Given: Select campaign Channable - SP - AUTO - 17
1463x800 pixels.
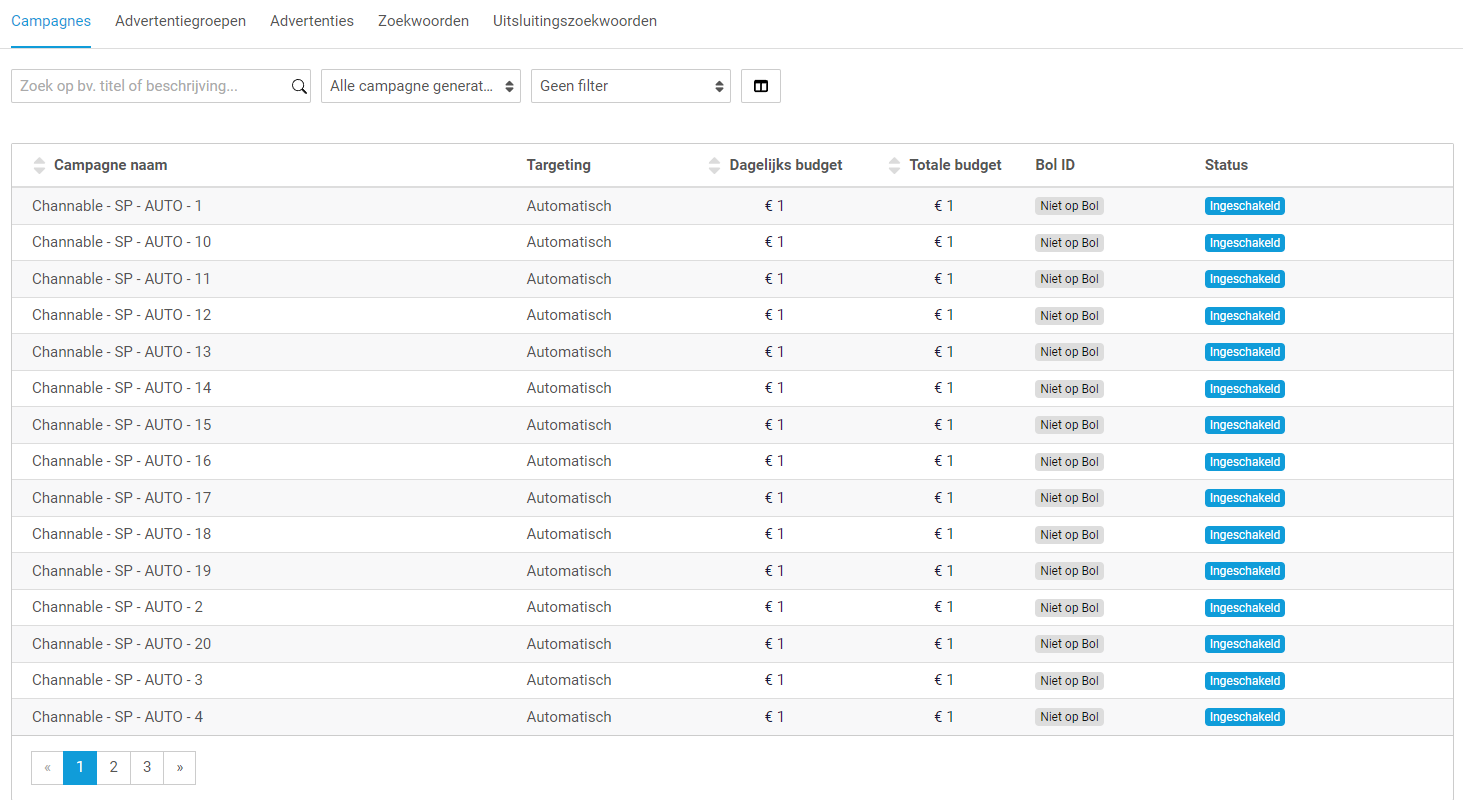Looking at the screenshot, I should click(x=121, y=498).
